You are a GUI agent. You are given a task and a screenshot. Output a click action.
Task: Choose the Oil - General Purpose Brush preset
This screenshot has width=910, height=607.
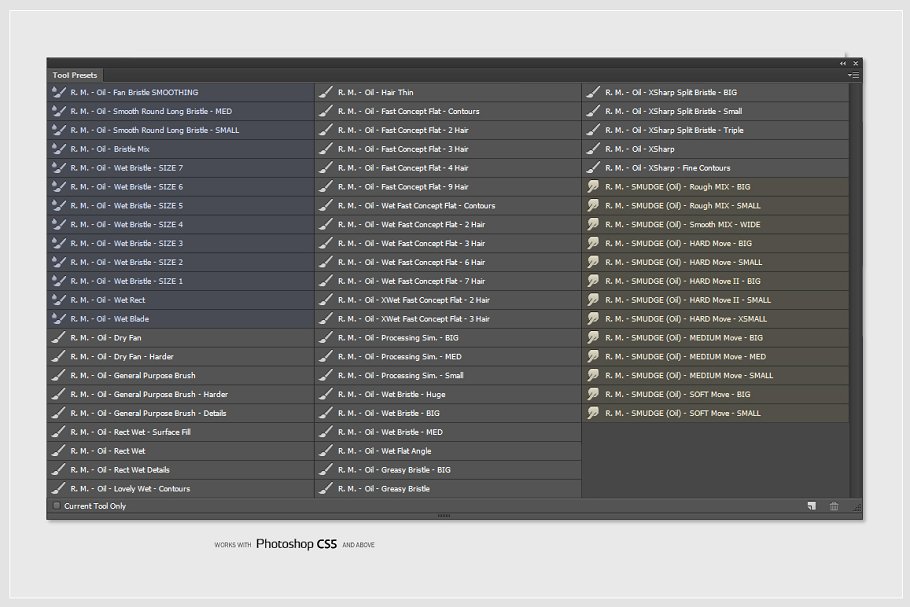click(x=132, y=376)
